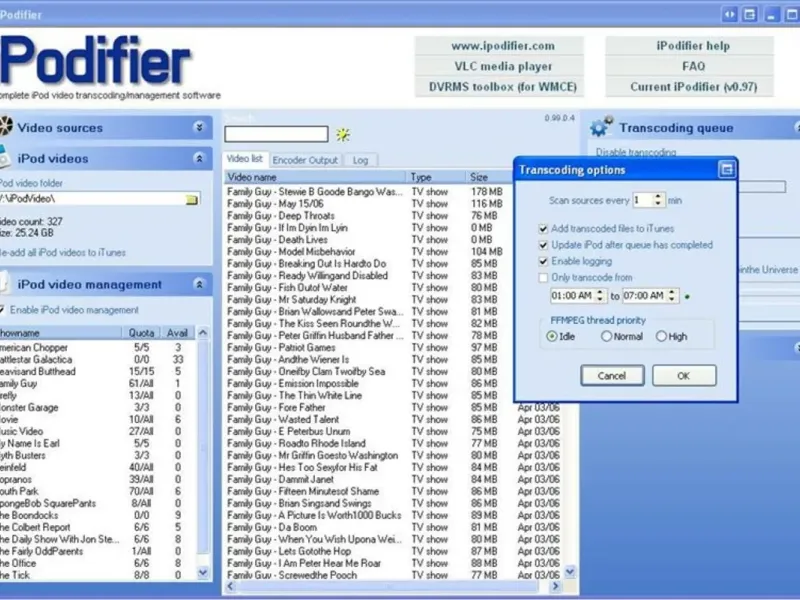Adjust the 01:00 AM start time spinner

tap(600, 295)
